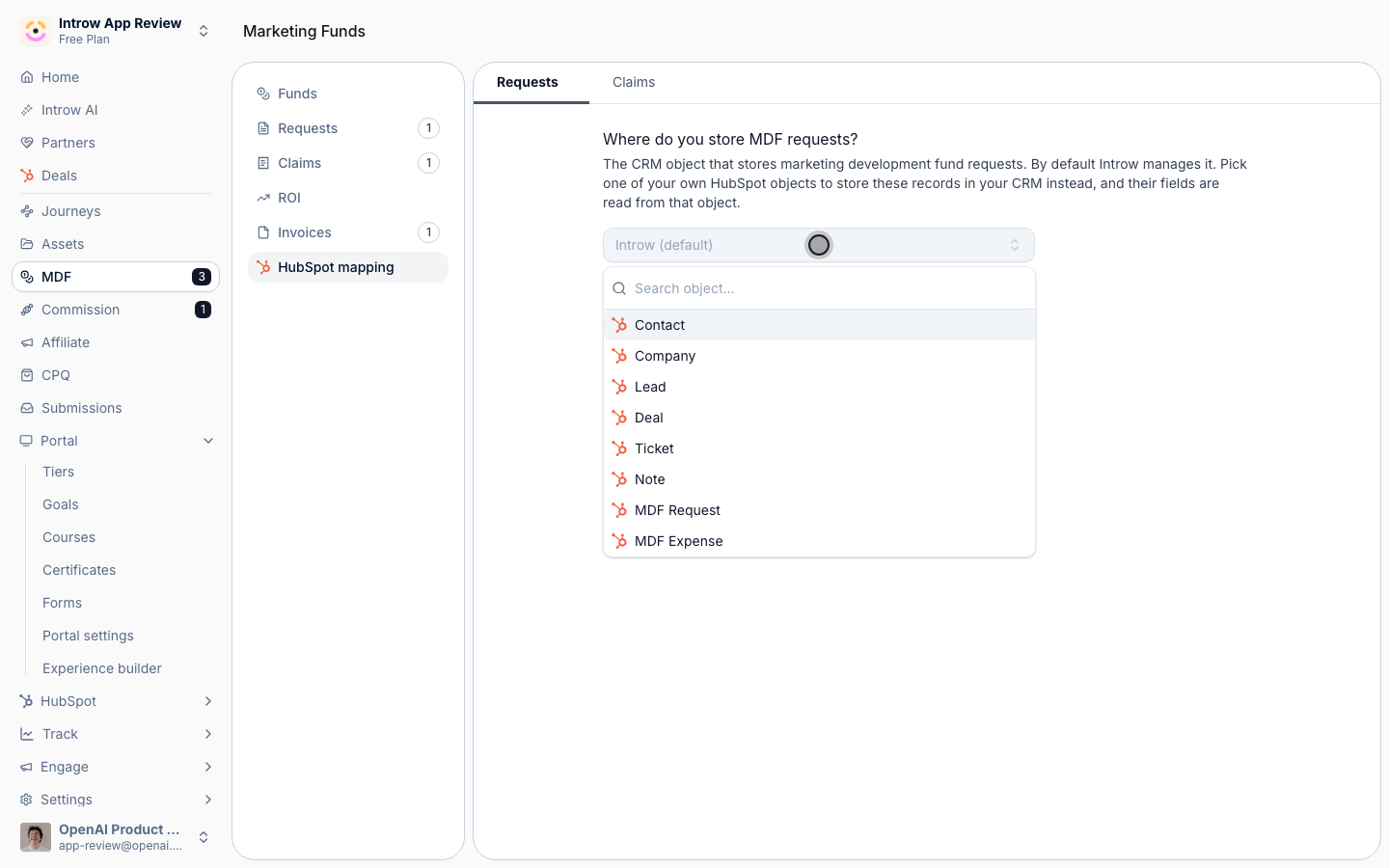This screenshot has width=1389, height=868.
Task: Expand the Track sidebar section
Action: coord(208,734)
